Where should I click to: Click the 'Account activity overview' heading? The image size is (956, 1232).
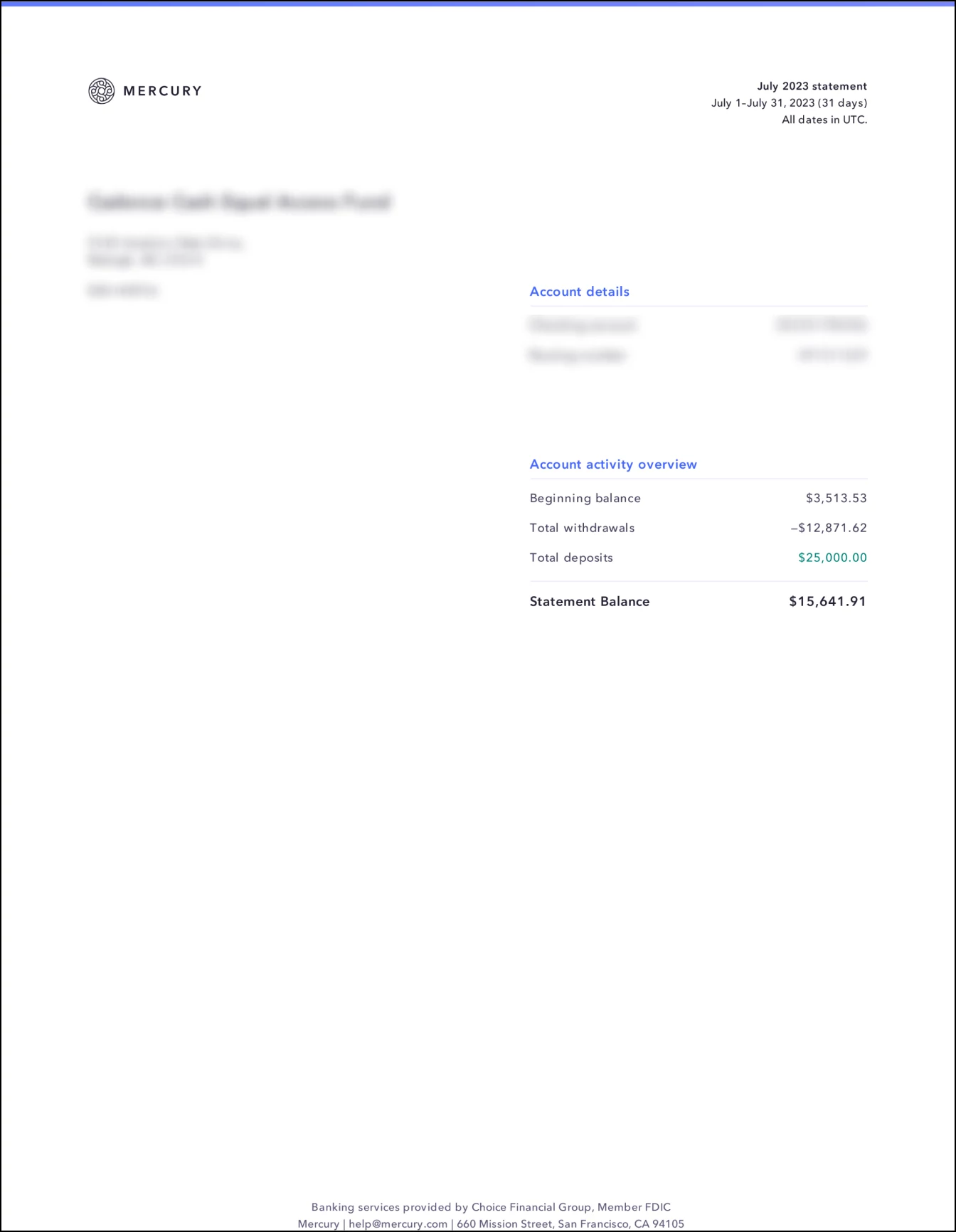[x=613, y=464]
